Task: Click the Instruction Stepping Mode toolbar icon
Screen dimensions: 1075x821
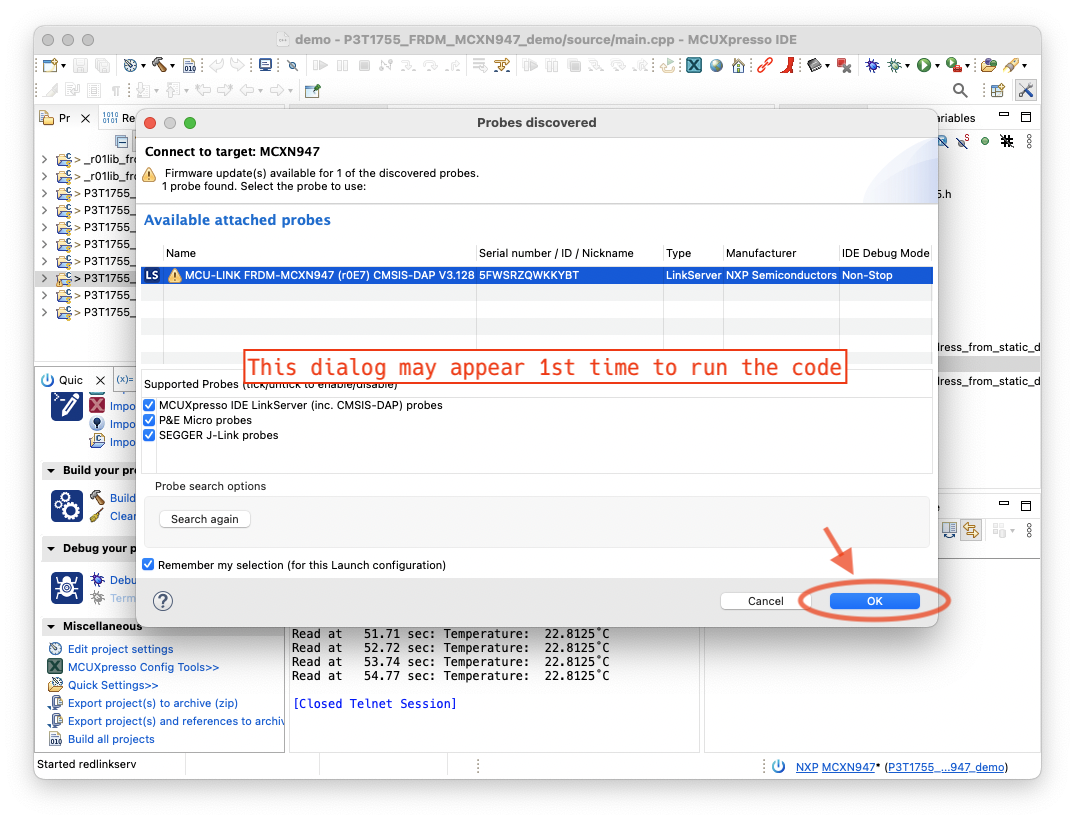Action: pyautogui.click(x=503, y=66)
